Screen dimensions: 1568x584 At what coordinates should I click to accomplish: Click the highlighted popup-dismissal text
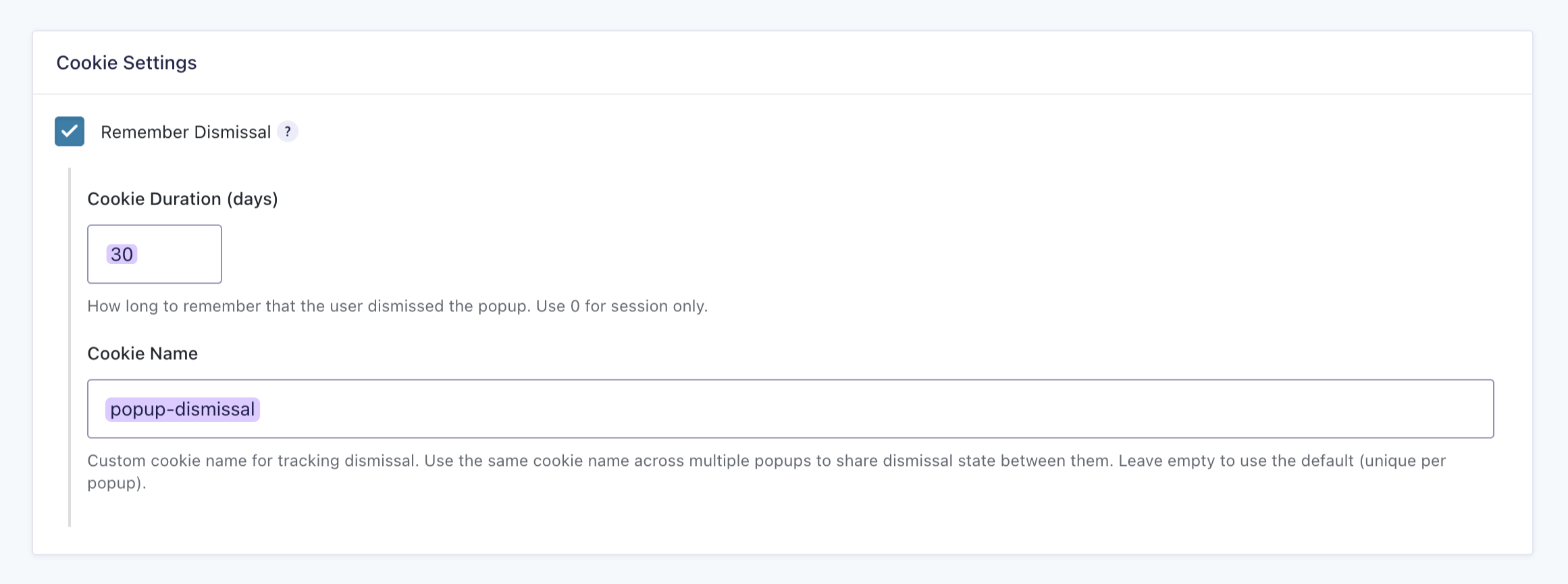[182, 410]
